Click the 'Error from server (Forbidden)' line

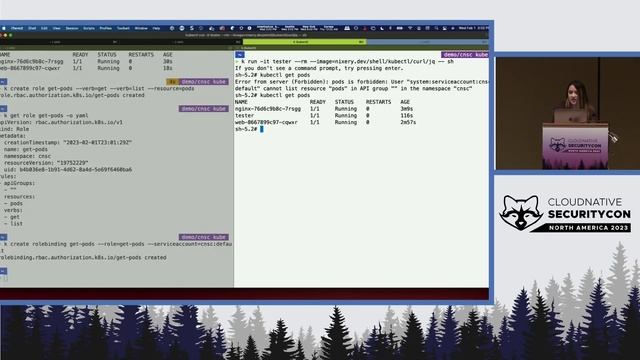click(x=362, y=82)
